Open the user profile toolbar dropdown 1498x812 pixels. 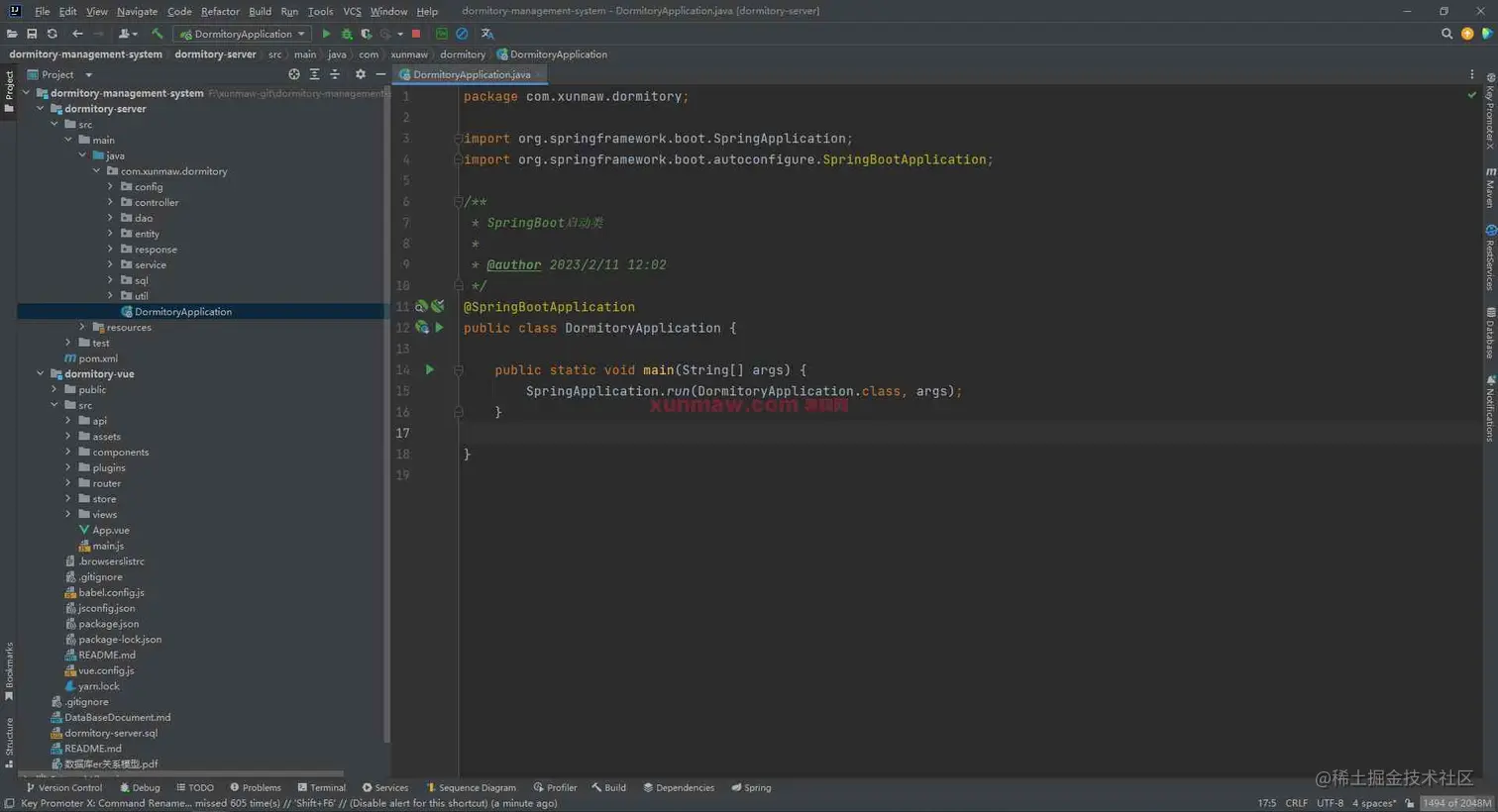pos(127,34)
